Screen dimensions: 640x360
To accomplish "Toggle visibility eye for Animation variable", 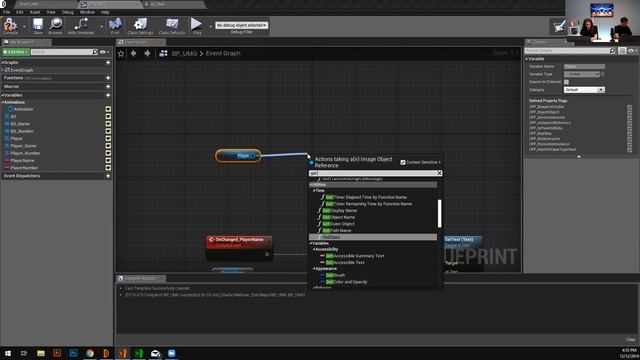I will [108, 109].
